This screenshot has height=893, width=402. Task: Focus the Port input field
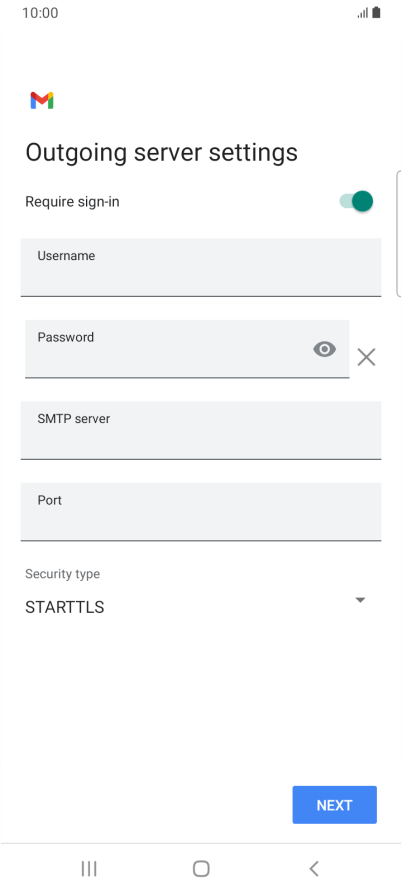point(201,511)
